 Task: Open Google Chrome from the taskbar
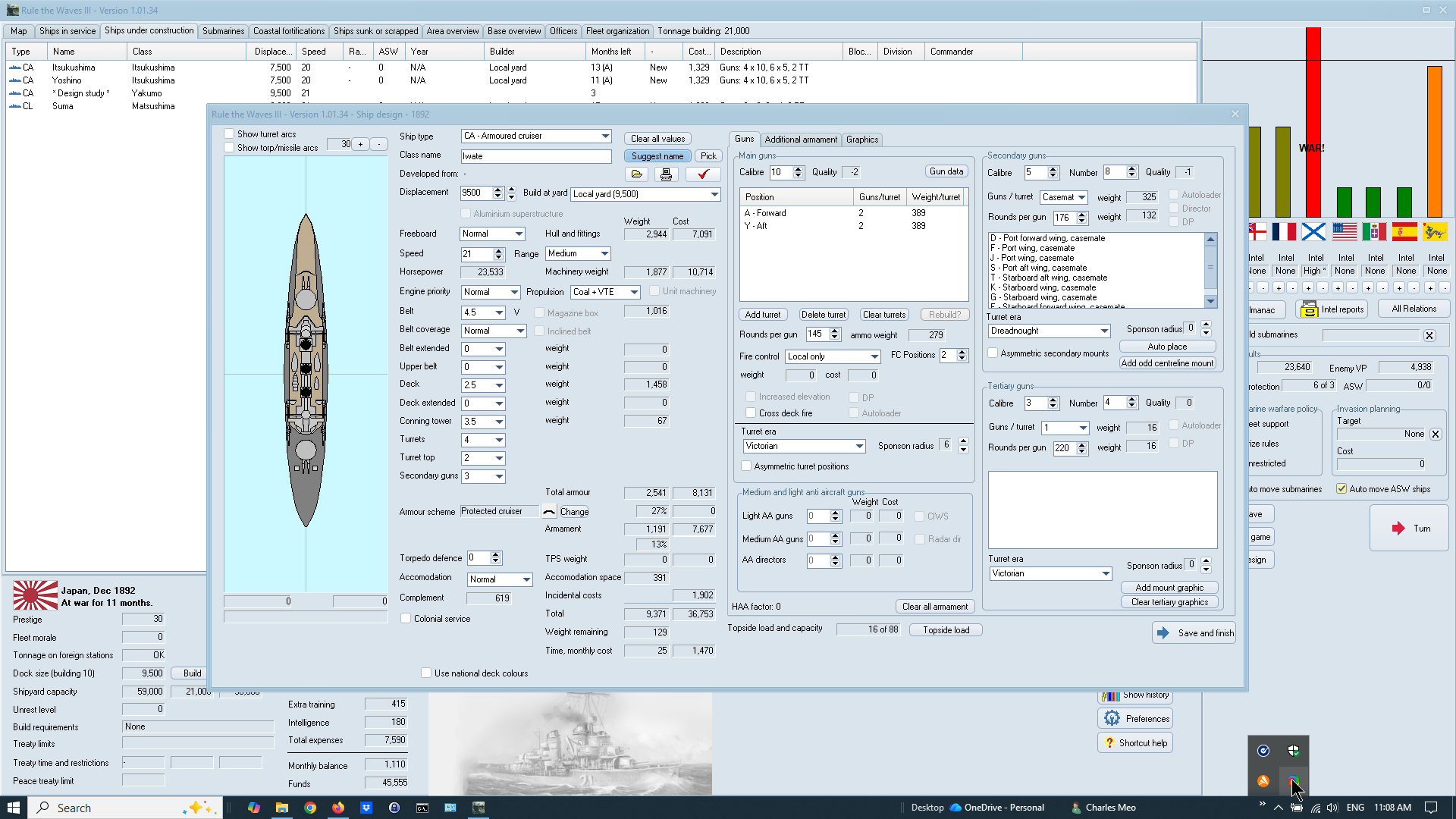tap(310, 808)
